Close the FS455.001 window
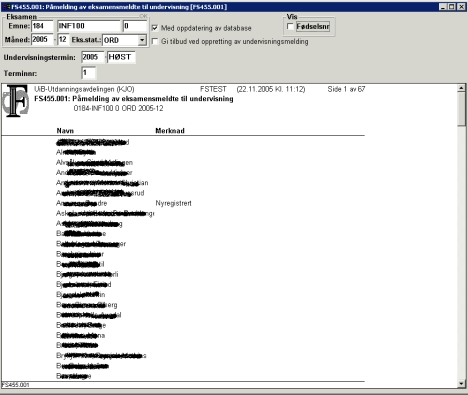Screen dimensions: 468x395 461,7
